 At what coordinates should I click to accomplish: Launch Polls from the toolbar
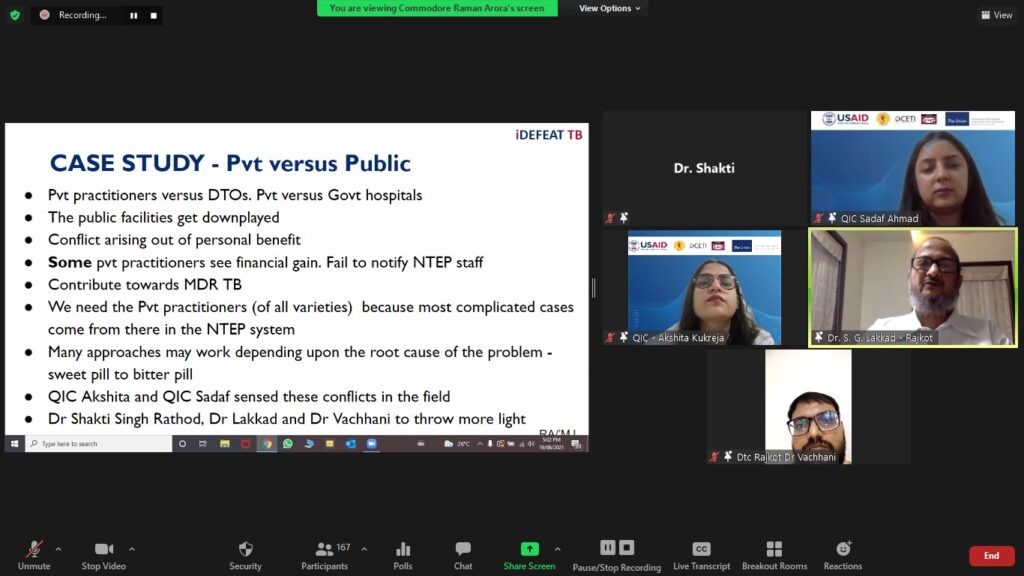[x=403, y=555]
